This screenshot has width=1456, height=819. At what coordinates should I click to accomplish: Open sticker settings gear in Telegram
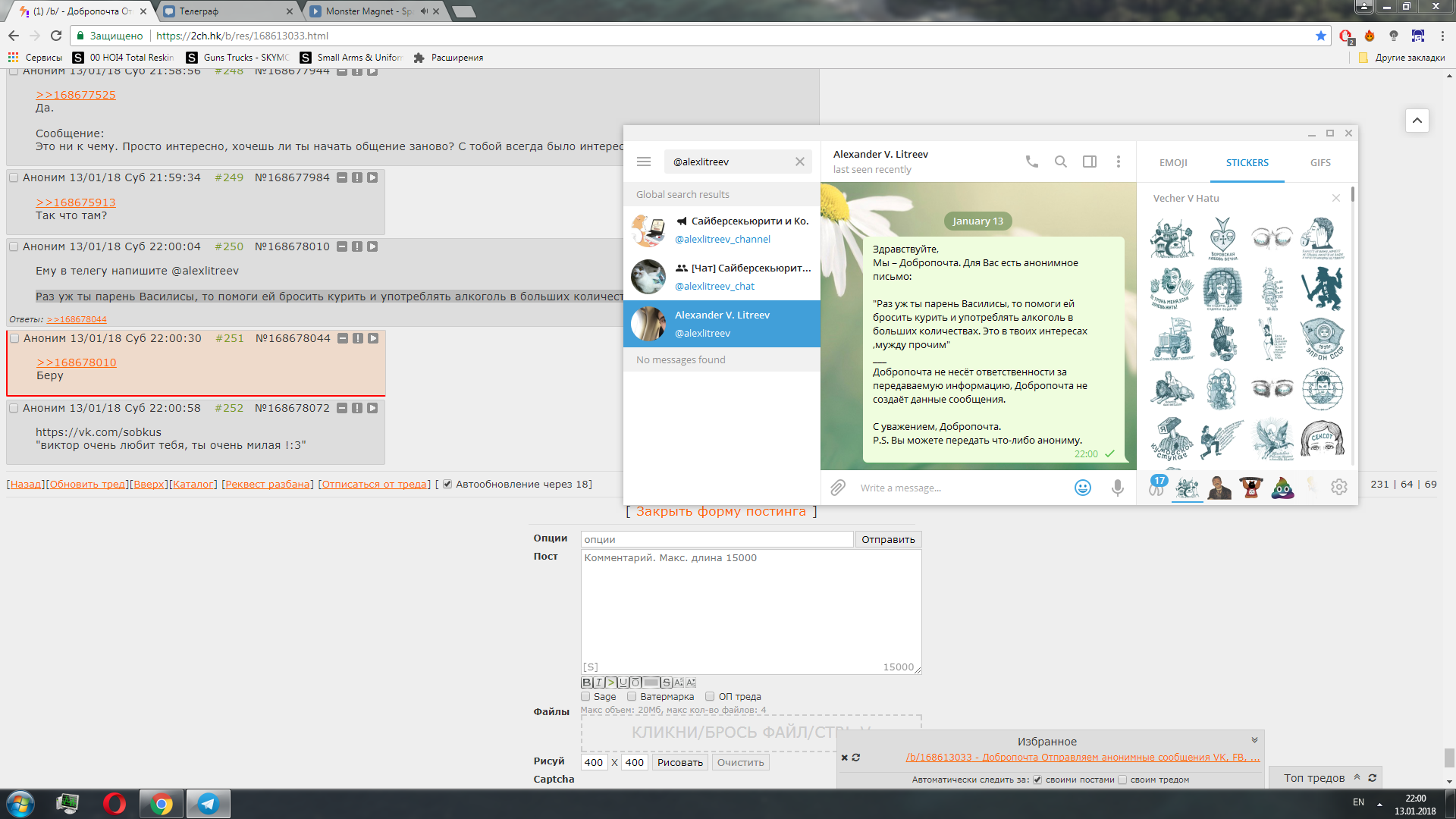(x=1339, y=487)
